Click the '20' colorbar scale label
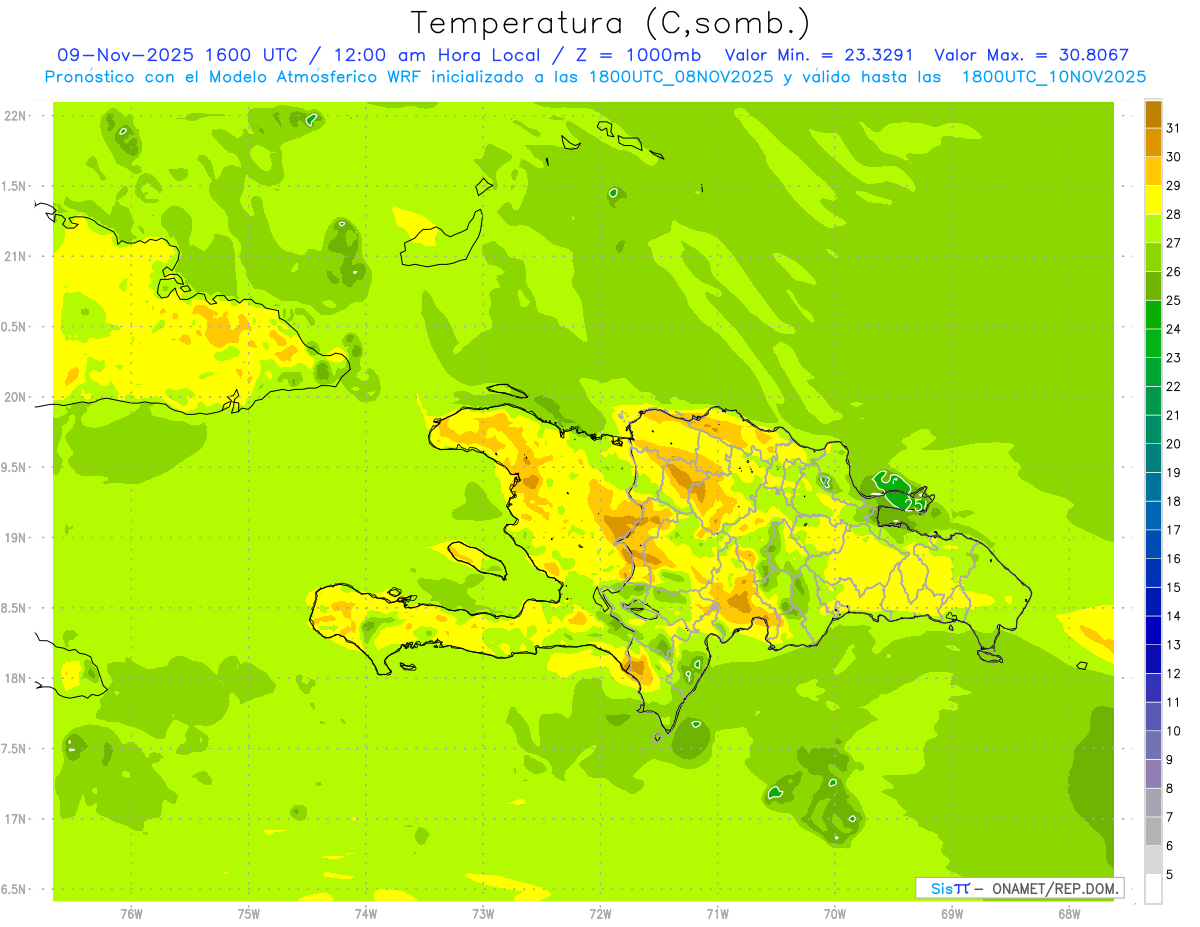 coord(1174,444)
